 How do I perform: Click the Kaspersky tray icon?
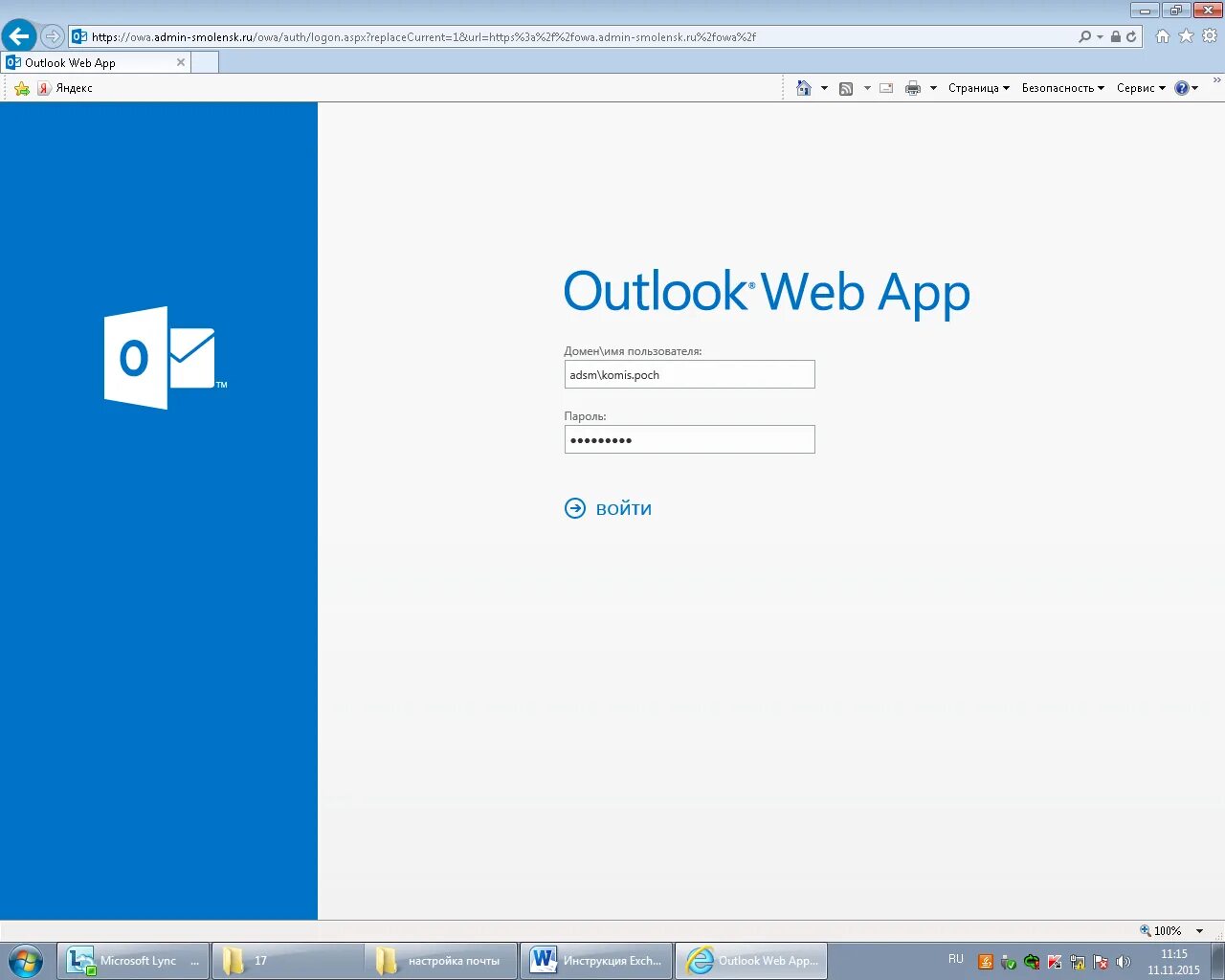[1055, 962]
